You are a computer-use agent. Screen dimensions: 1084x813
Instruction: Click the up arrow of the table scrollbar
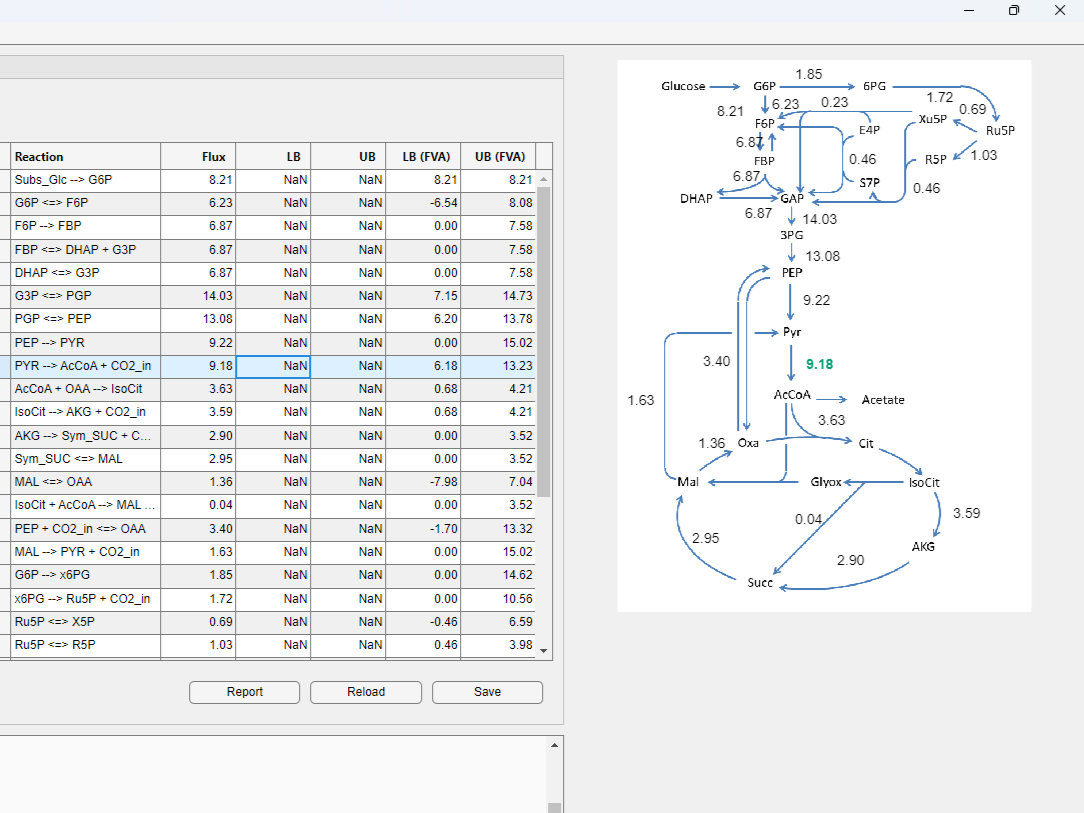pos(543,179)
